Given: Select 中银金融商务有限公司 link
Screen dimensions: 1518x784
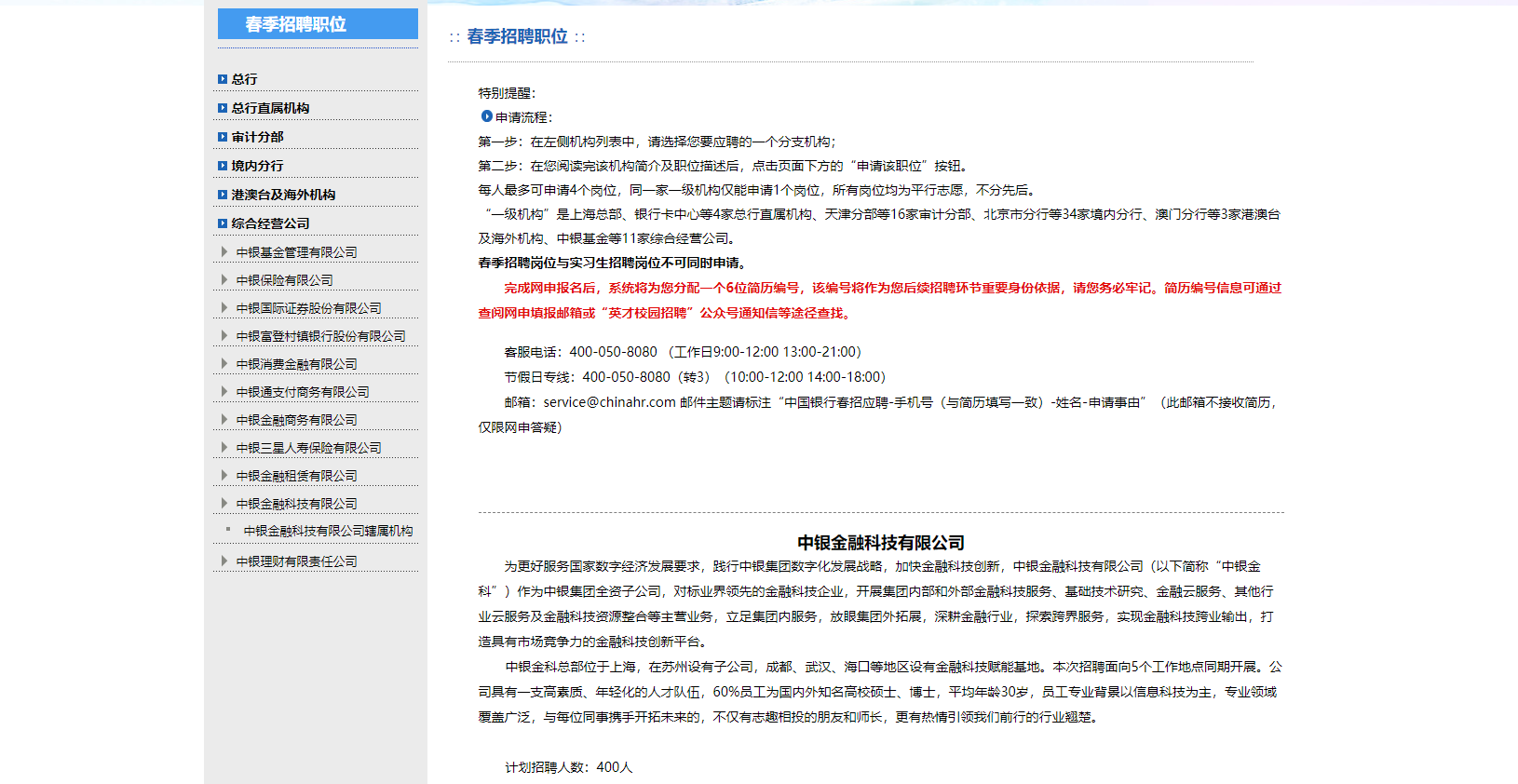Looking at the screenshot, I should click(x=296, y=420).
